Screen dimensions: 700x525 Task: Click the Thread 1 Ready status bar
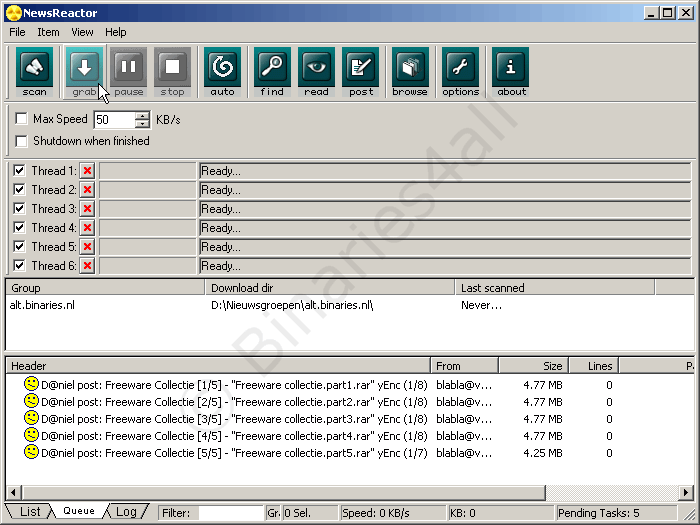(x=445, y=171)
